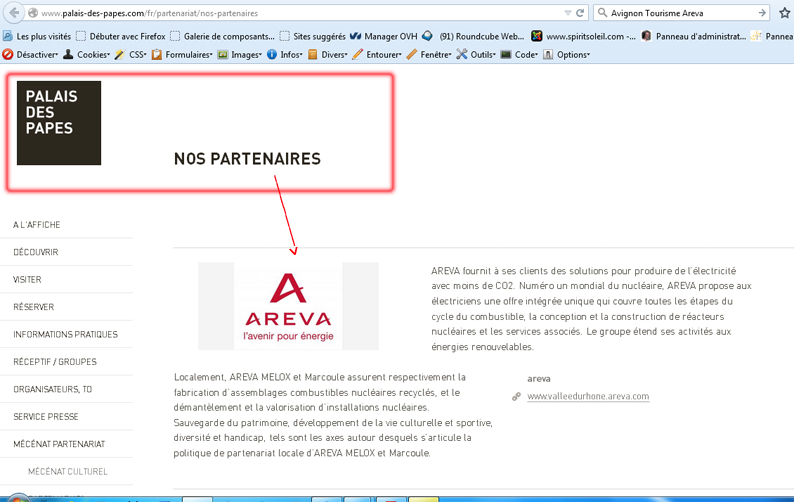Viewport: 794px width, 502px height.
Task: Open Mécénat culturel submenu item
Action: coord(68,471)
